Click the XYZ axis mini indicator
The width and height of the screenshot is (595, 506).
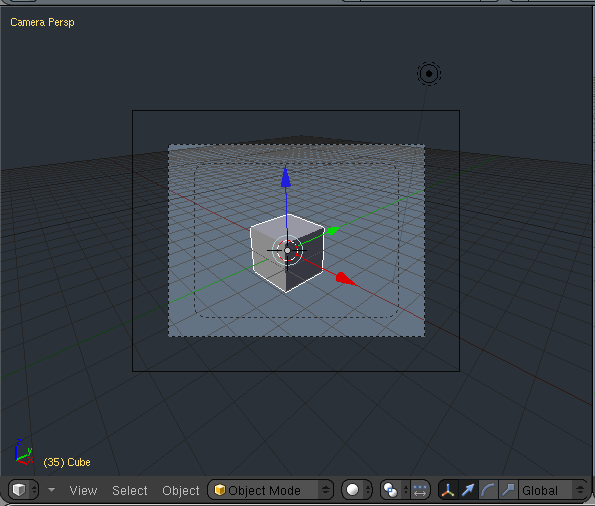pyautogui.click(x=24, y=452)
